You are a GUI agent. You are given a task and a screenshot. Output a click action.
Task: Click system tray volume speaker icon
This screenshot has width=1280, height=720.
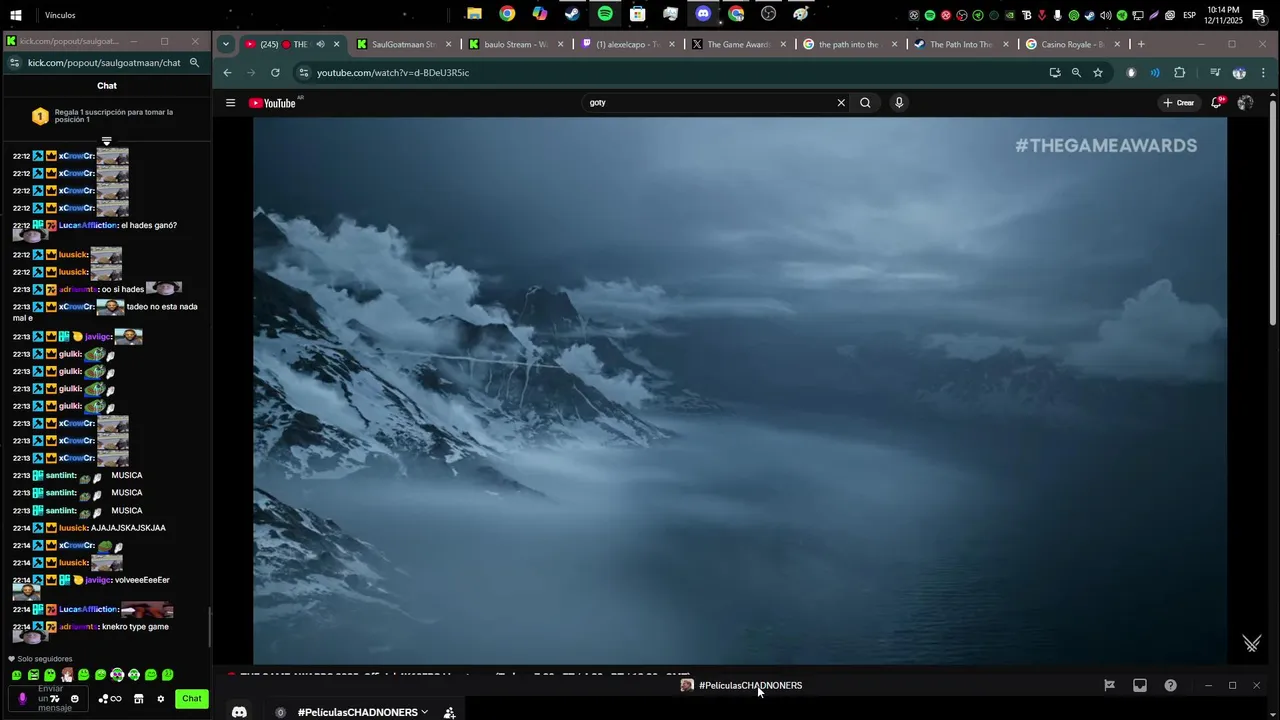pyautogui.click(x=1106, y=15)
